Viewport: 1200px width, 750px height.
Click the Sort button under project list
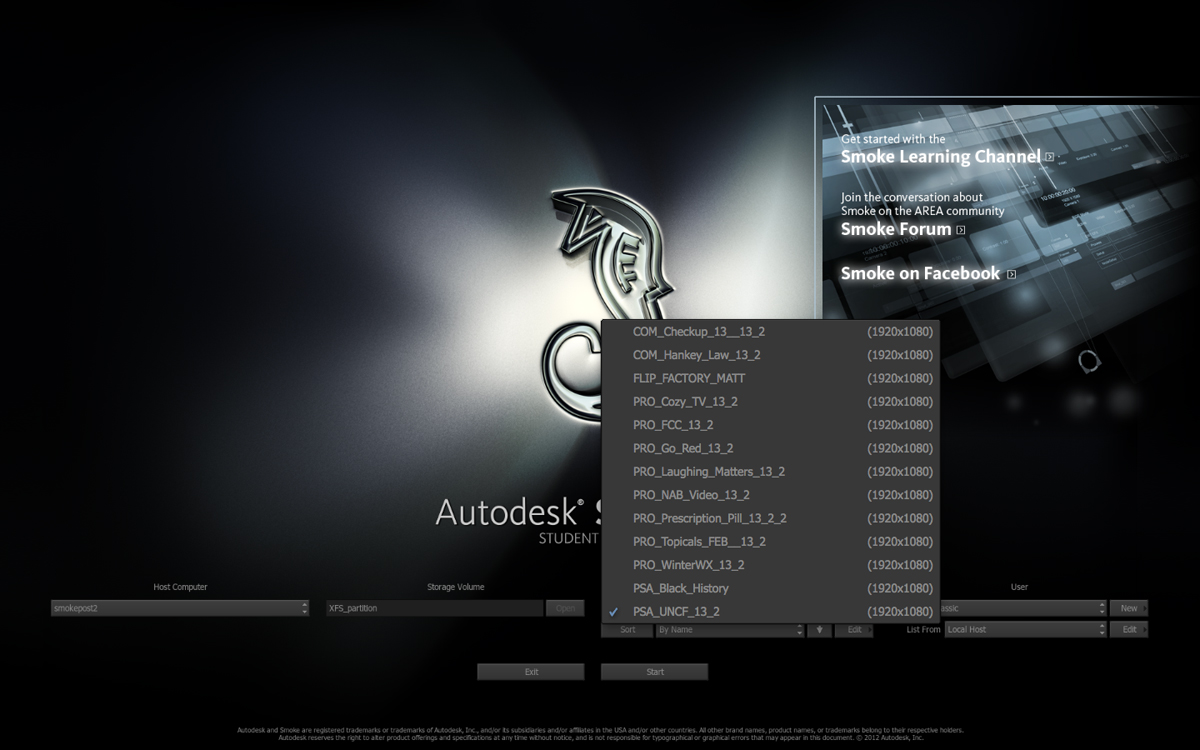tap(627, 630)
